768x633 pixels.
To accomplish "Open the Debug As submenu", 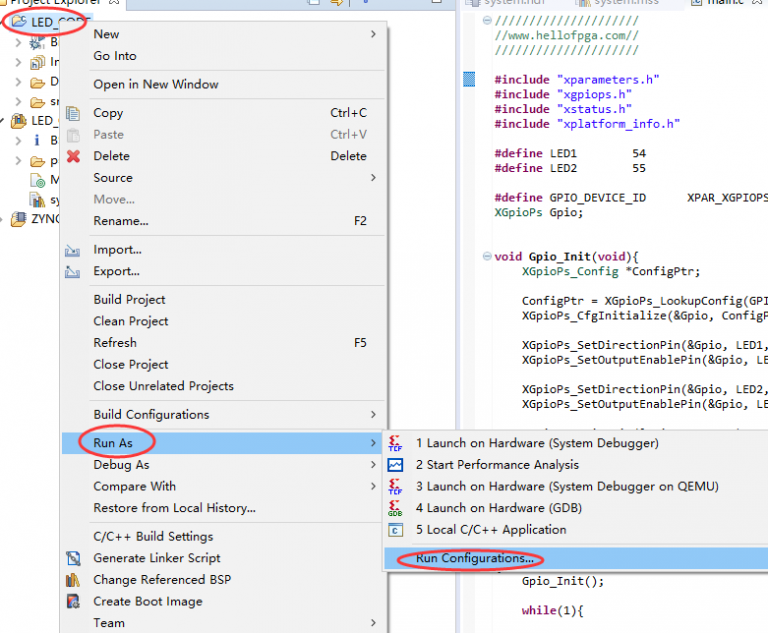I will click(x=121, y=465).
